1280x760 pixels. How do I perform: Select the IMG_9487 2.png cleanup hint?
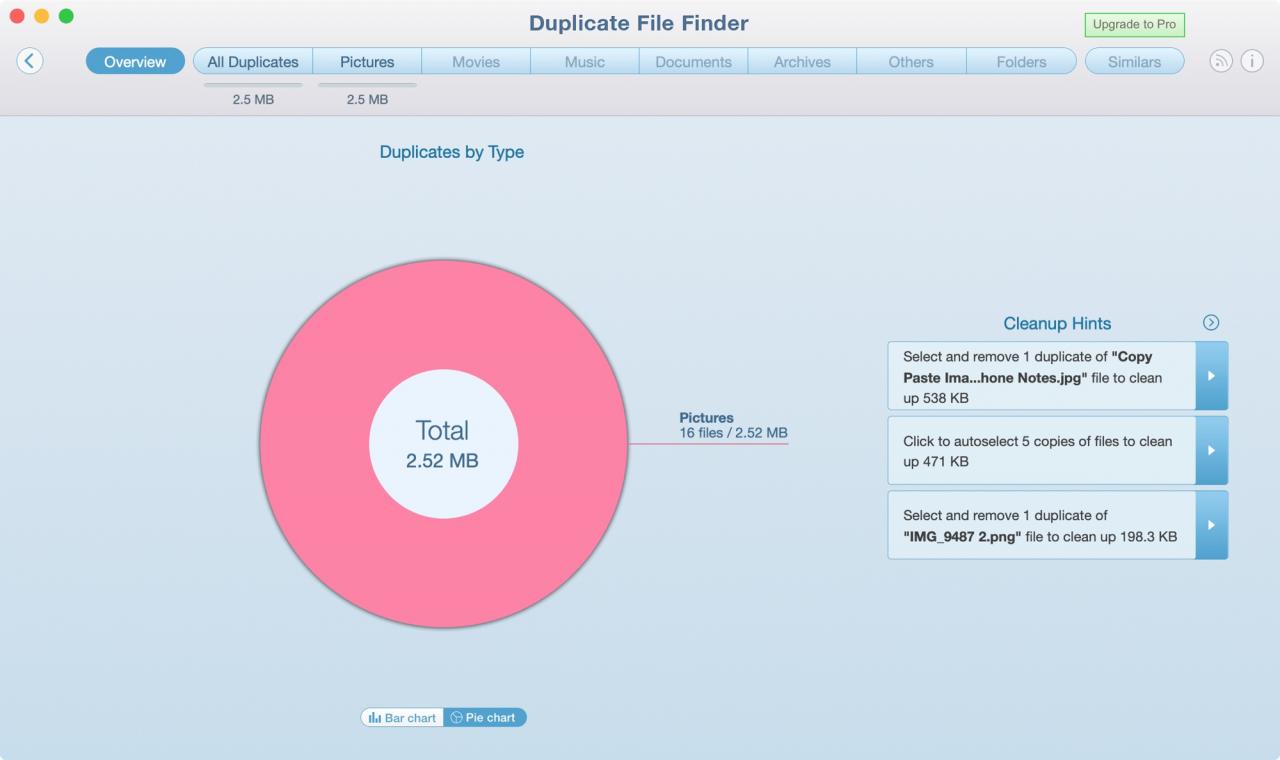click(1042, 525)
